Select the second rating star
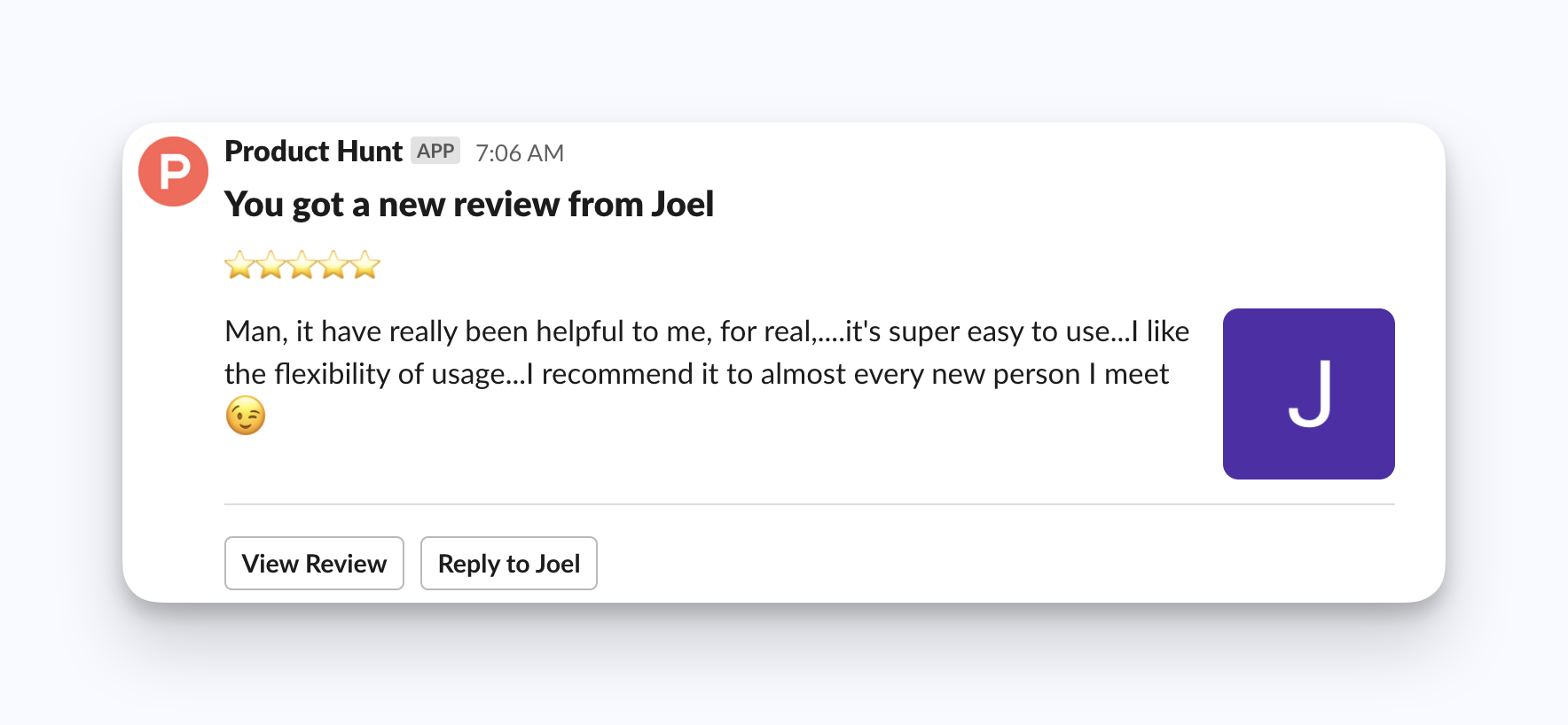The width and height of the screenshot is (1568, 725). coord(271,265)
